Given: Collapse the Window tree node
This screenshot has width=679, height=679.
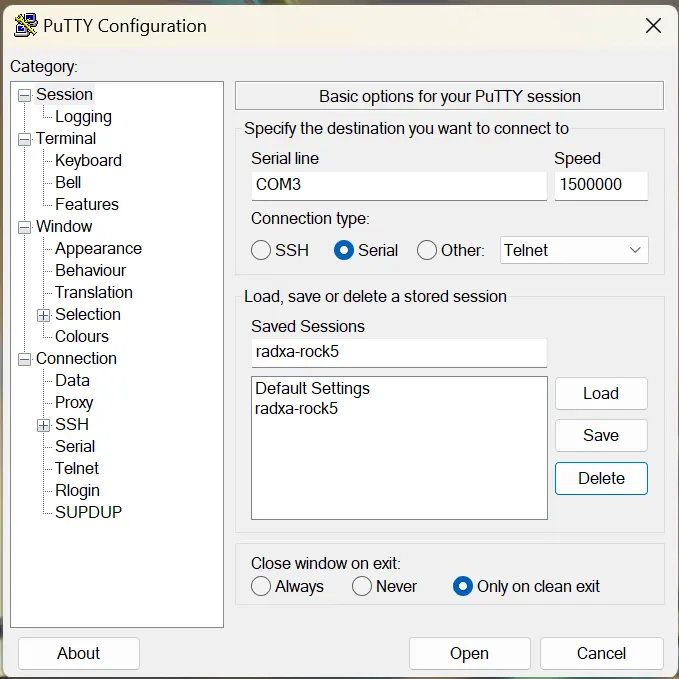Looking at the screenshot, I should [x=25, y=227].
